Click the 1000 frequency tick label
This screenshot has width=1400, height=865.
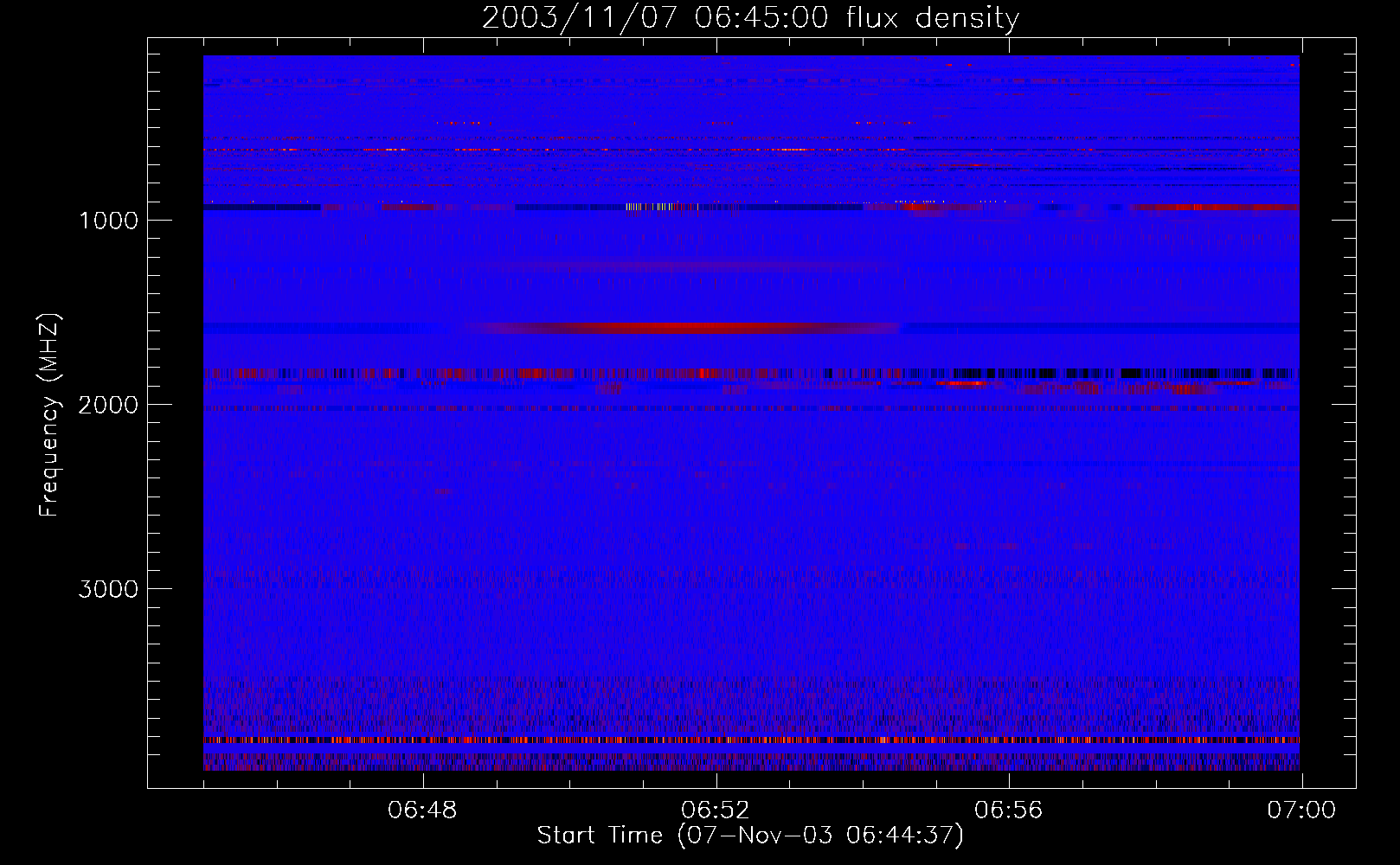pyautogui.click(x=108, y=221)
